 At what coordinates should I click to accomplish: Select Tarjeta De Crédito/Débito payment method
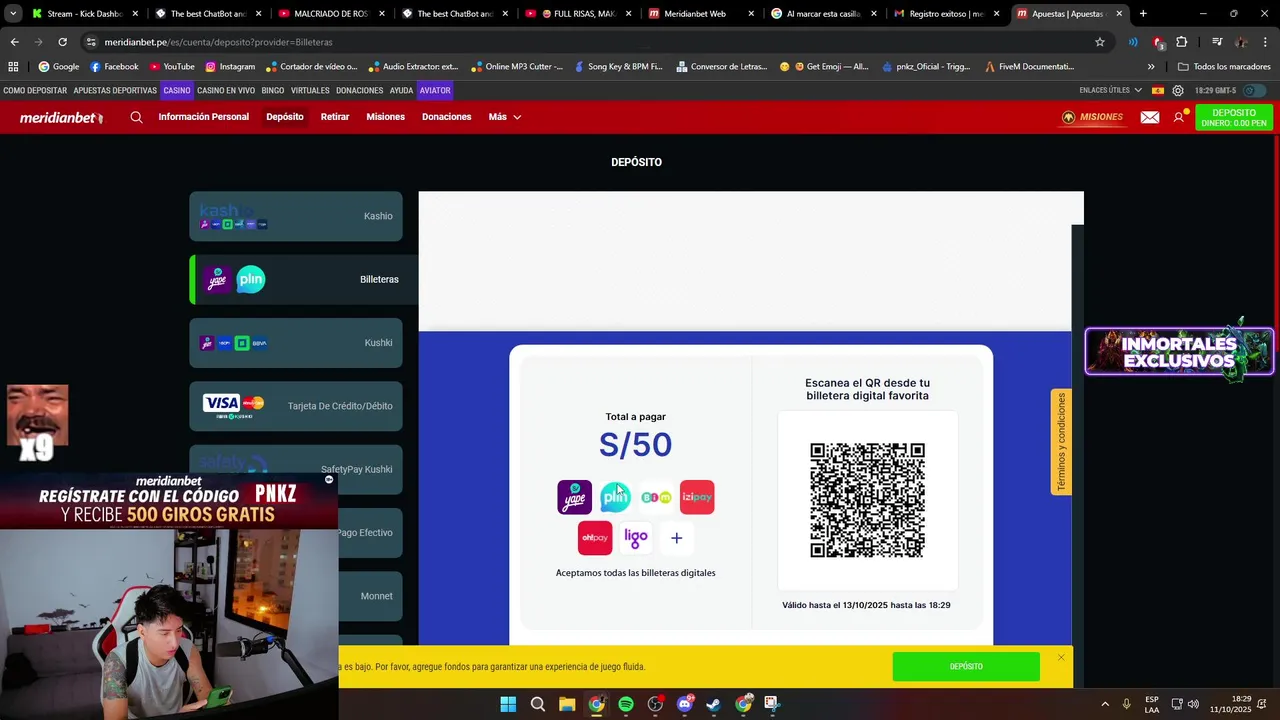coord(296,406)
